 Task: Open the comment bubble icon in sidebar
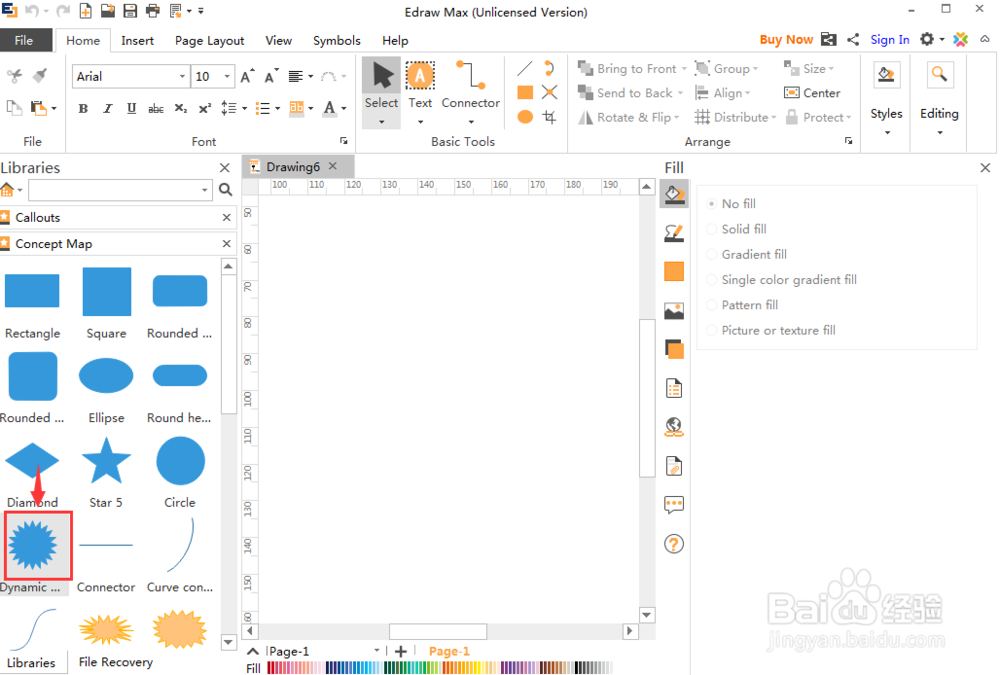click(674, 505)
